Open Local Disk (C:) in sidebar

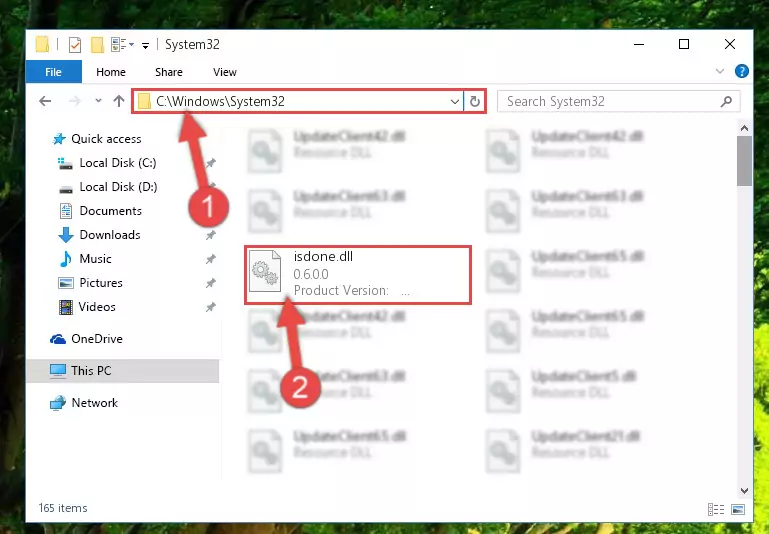(118, 163)
